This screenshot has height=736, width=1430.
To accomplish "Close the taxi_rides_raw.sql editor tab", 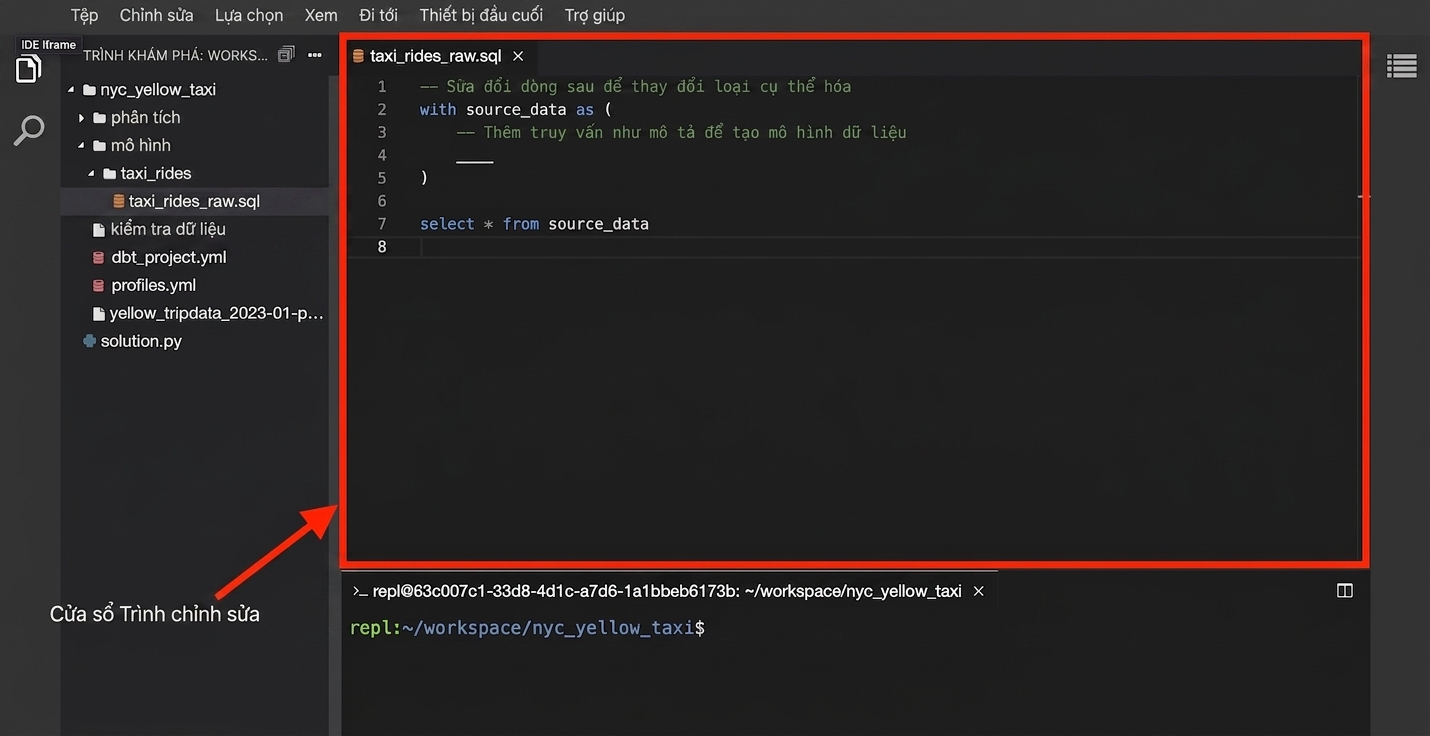I will tap(518, 56).
